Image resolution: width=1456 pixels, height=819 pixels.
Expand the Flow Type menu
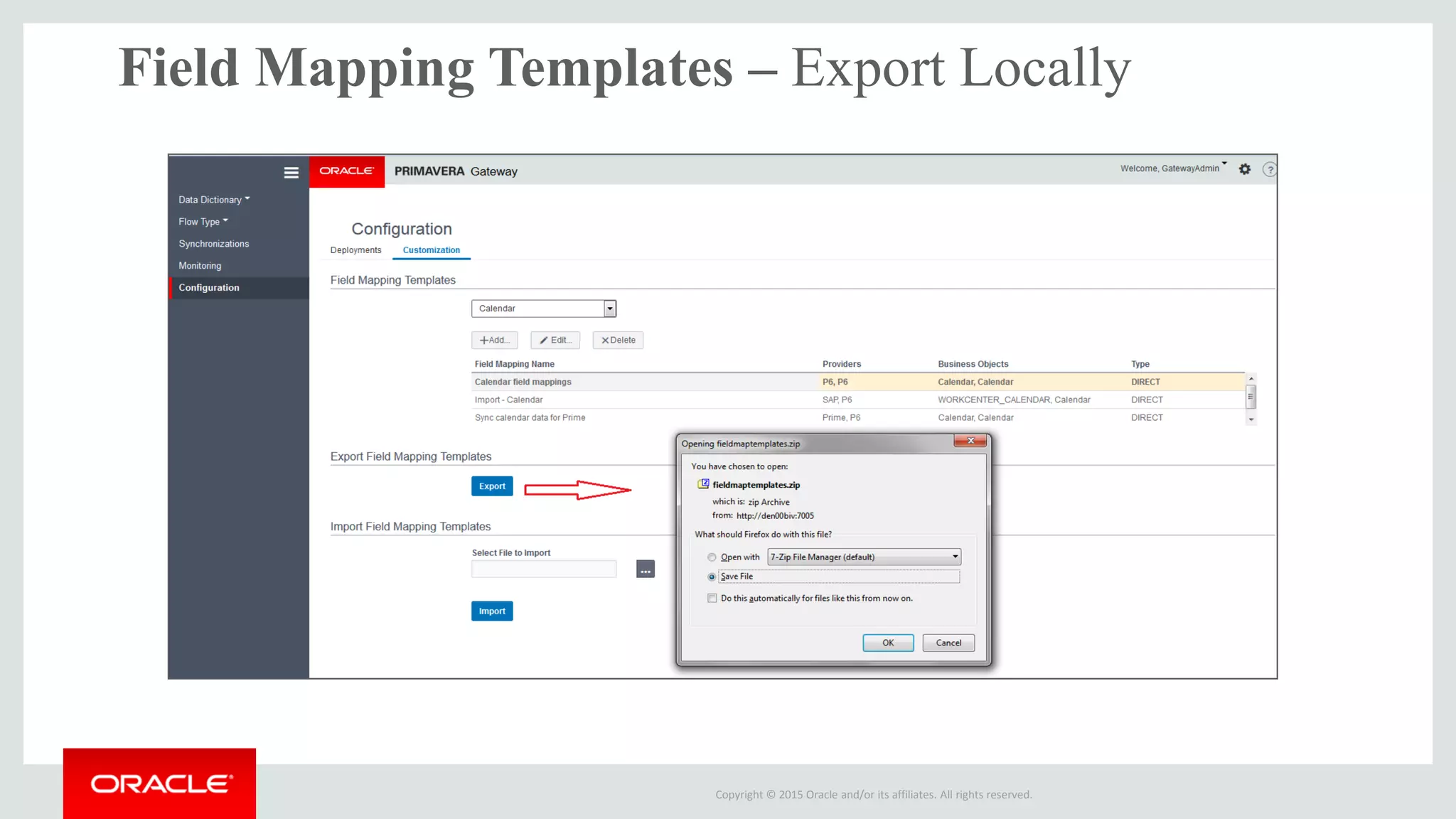pyautogui.click(x=203, y=222)
